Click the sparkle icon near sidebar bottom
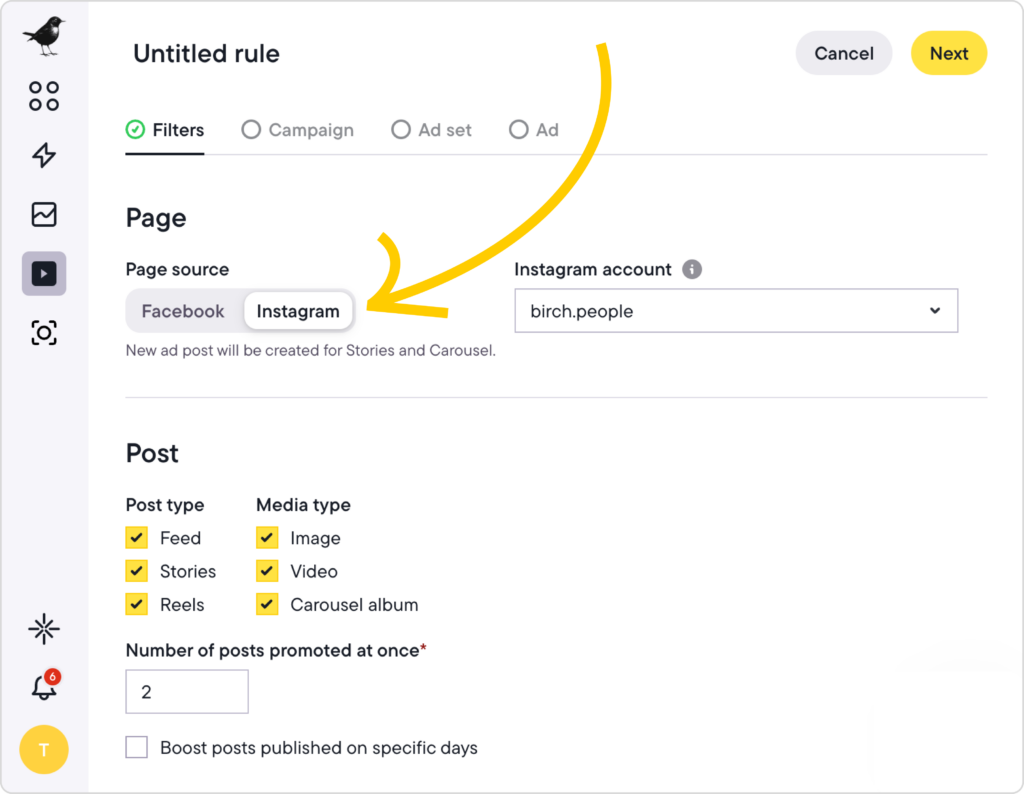Image resolution: width=1024 pixels, height=794 pixels. [42, 629]
